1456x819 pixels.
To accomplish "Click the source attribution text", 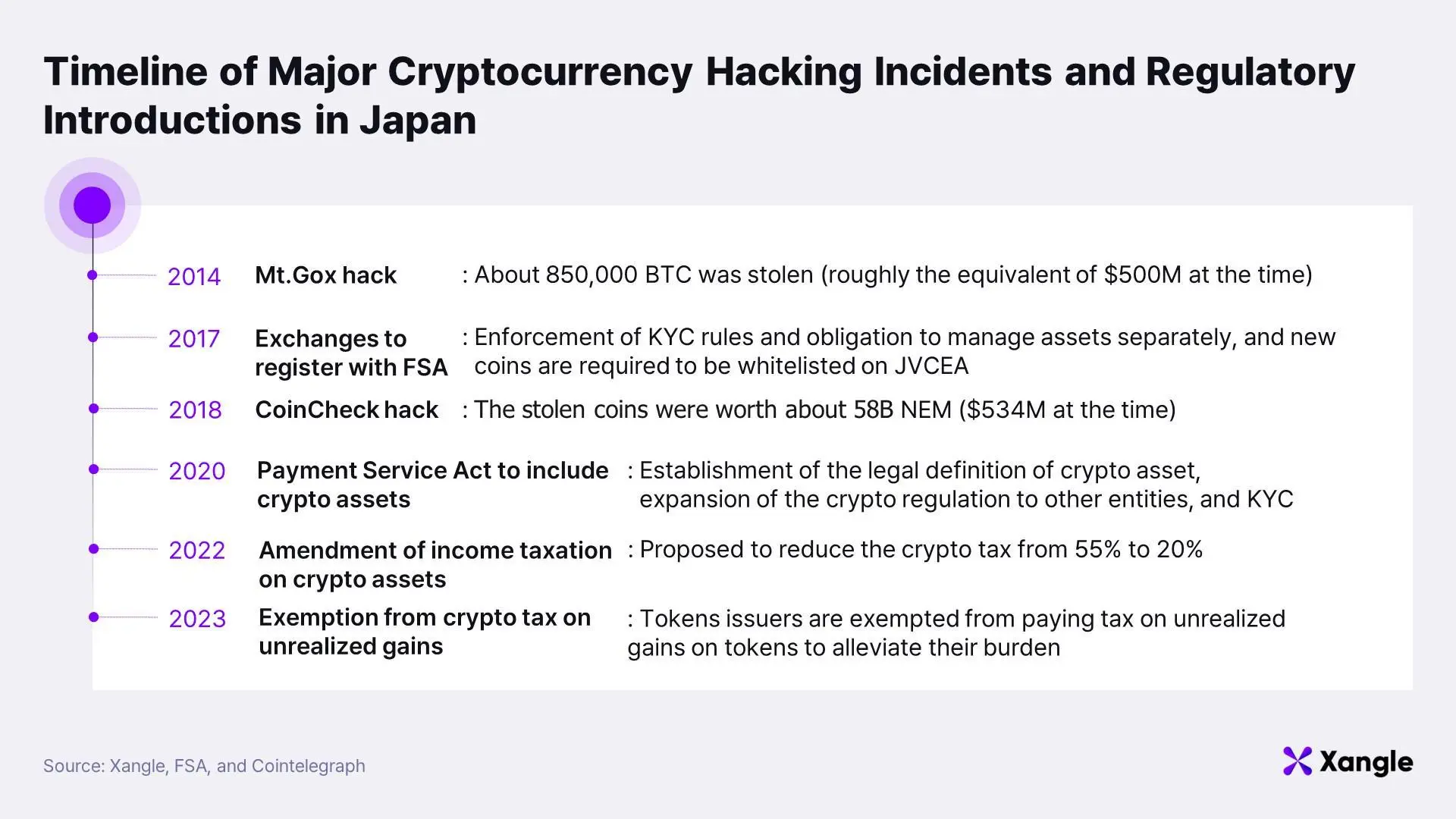I will coord(204,766).
